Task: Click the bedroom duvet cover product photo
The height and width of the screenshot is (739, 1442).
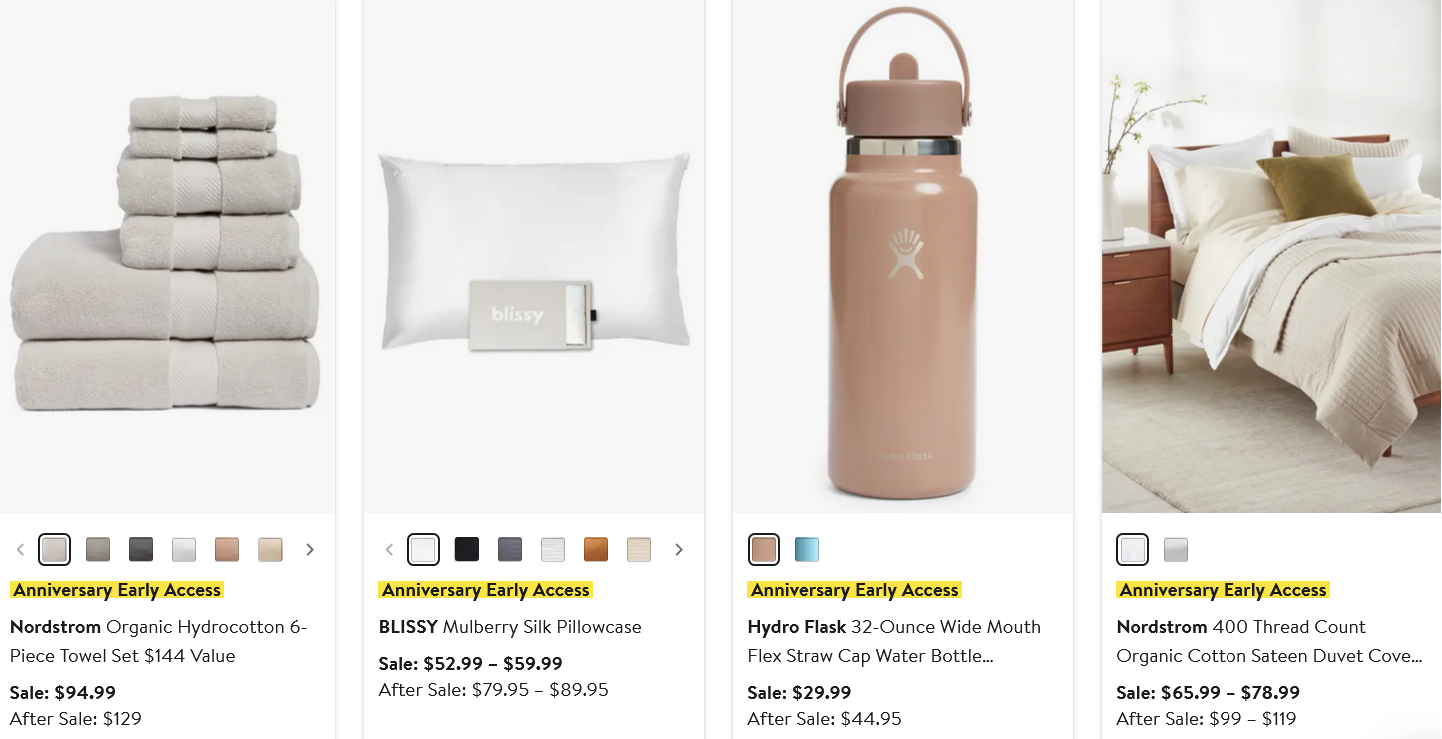Action: 1271,256
